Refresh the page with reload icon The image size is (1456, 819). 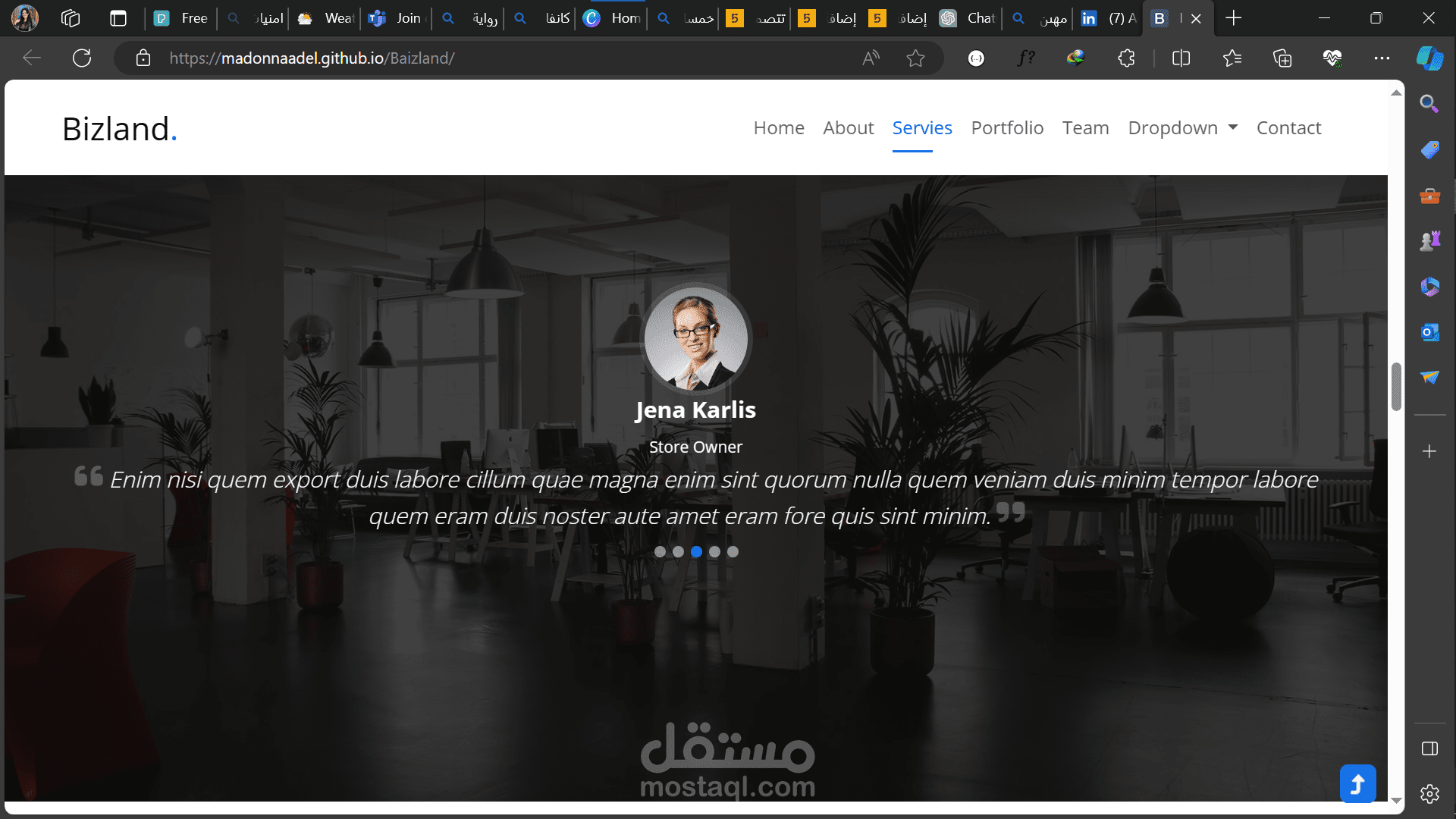coord(82,58)
